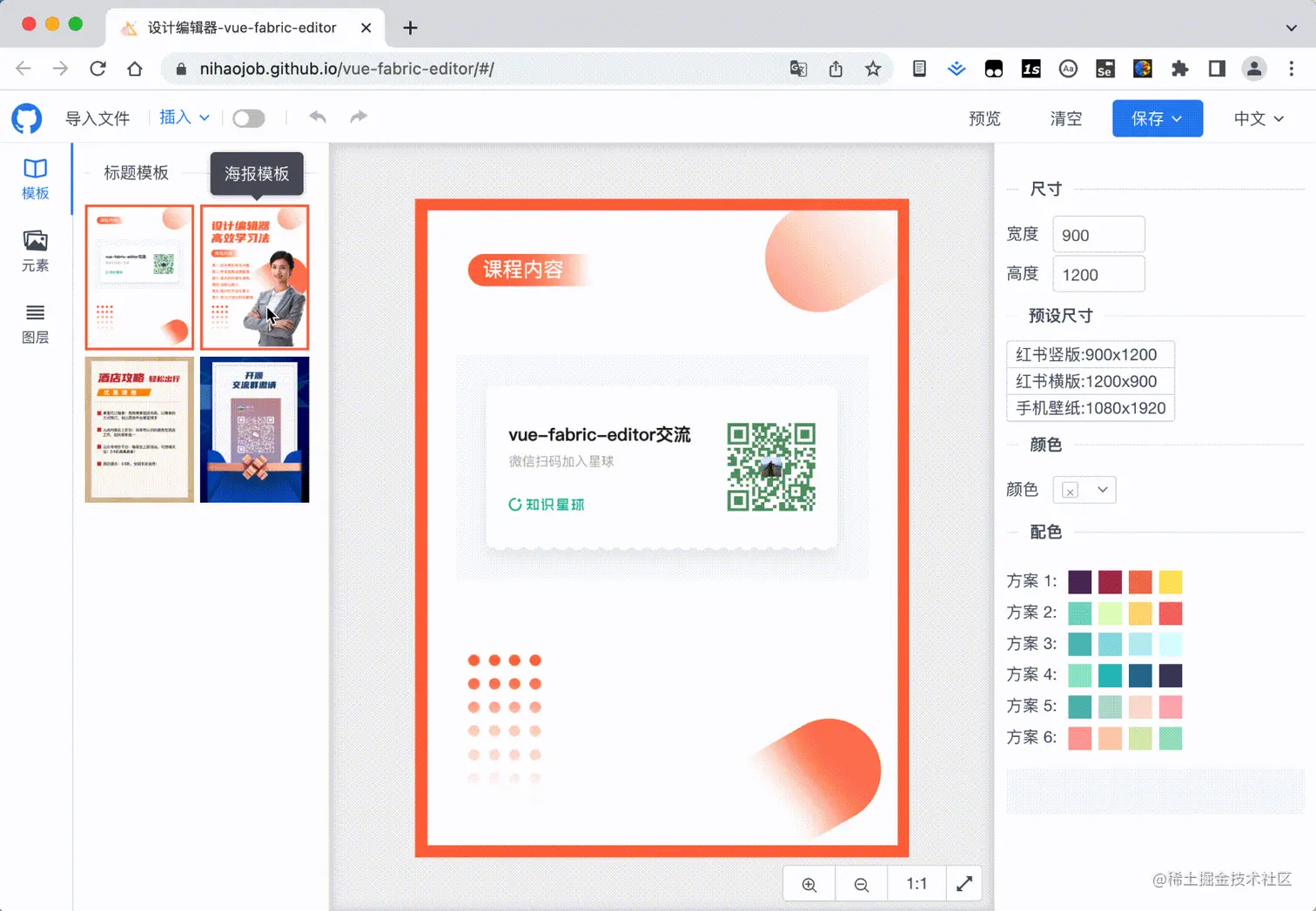1316x911 pixels.
Task: Pick the peach swatch in 方案 6
Action: point(1110,739)
